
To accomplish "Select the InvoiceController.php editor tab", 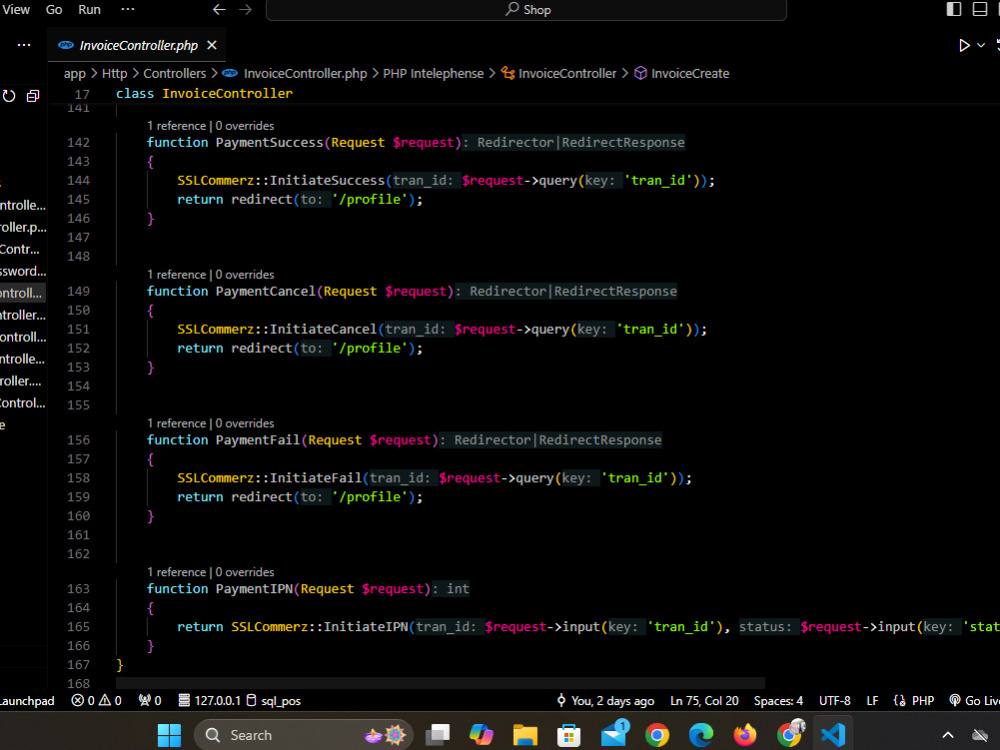I will 137,45.
